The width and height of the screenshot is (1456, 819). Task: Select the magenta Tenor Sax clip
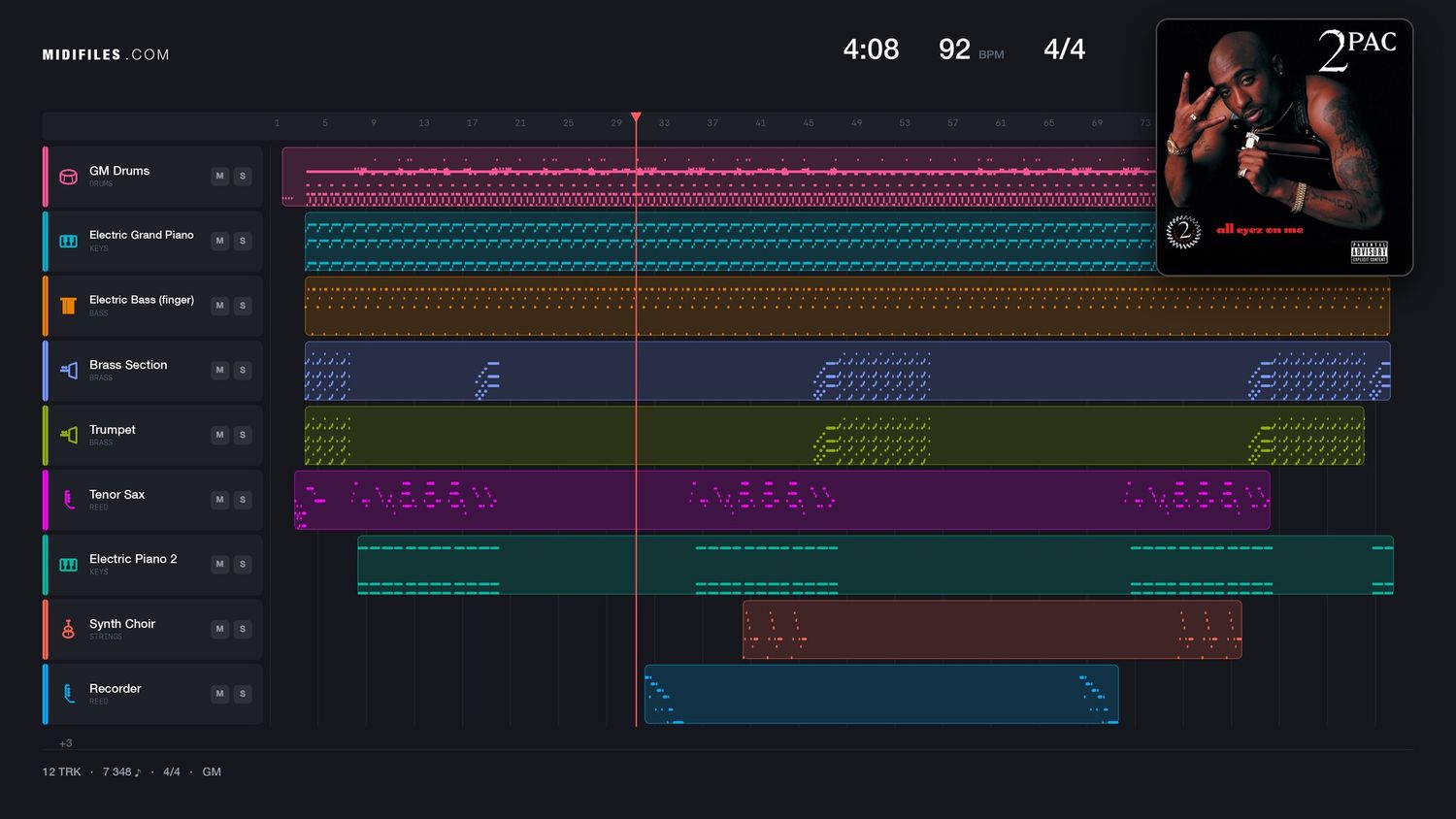(782, 500)
